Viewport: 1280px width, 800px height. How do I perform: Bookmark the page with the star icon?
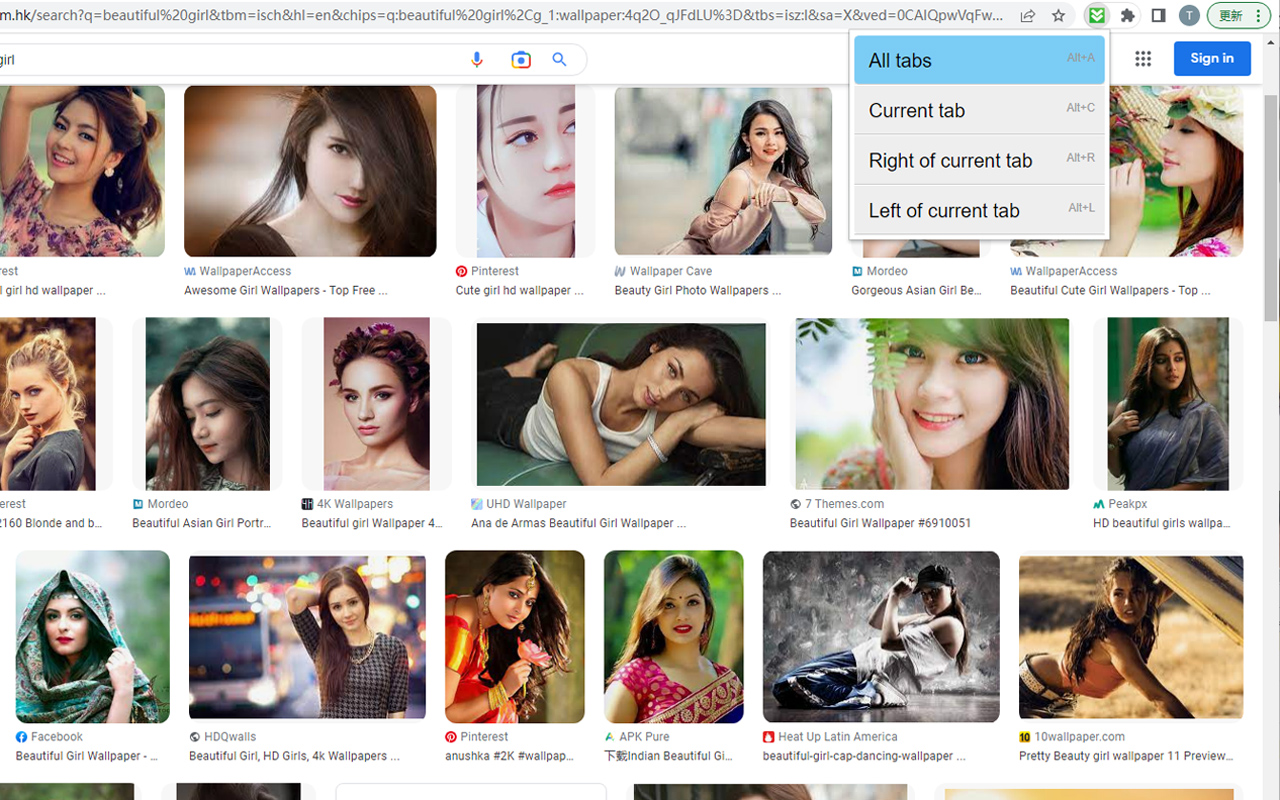(x=1058, y=16)
